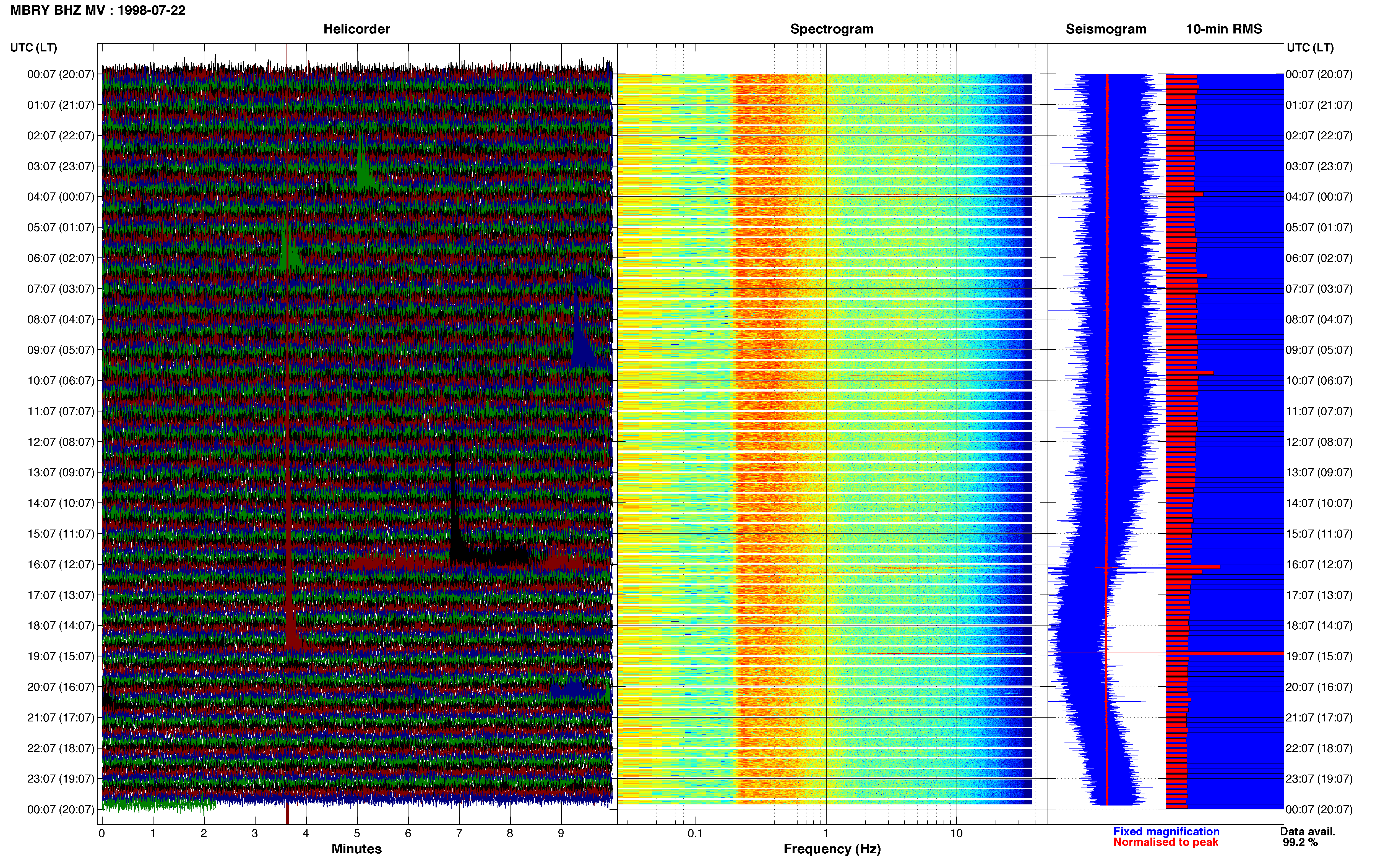Click right-side time label '04:07 (00:07)'

(x=1319, y=197)
